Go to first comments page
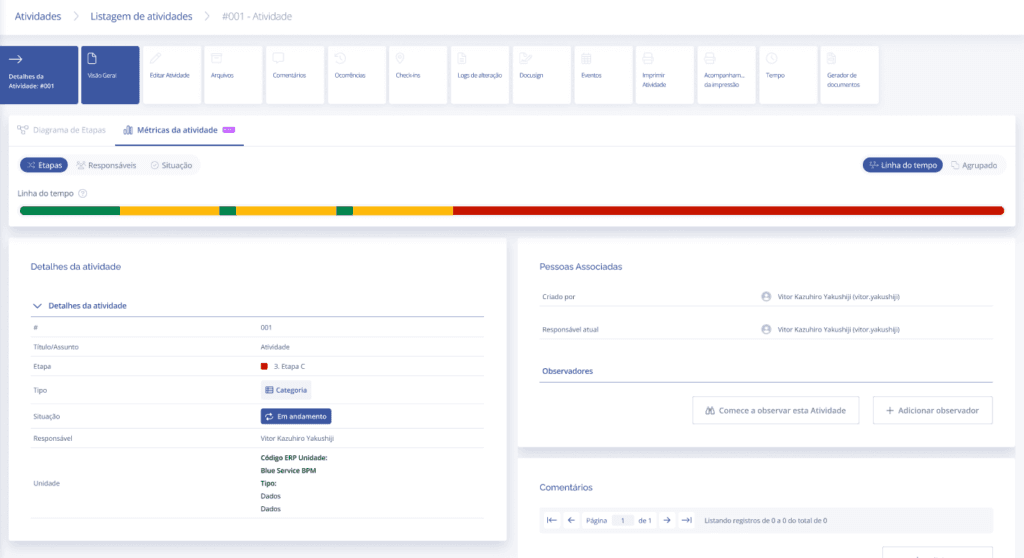The height and width of the screenshot is (558, 1024). coord(552,520)
